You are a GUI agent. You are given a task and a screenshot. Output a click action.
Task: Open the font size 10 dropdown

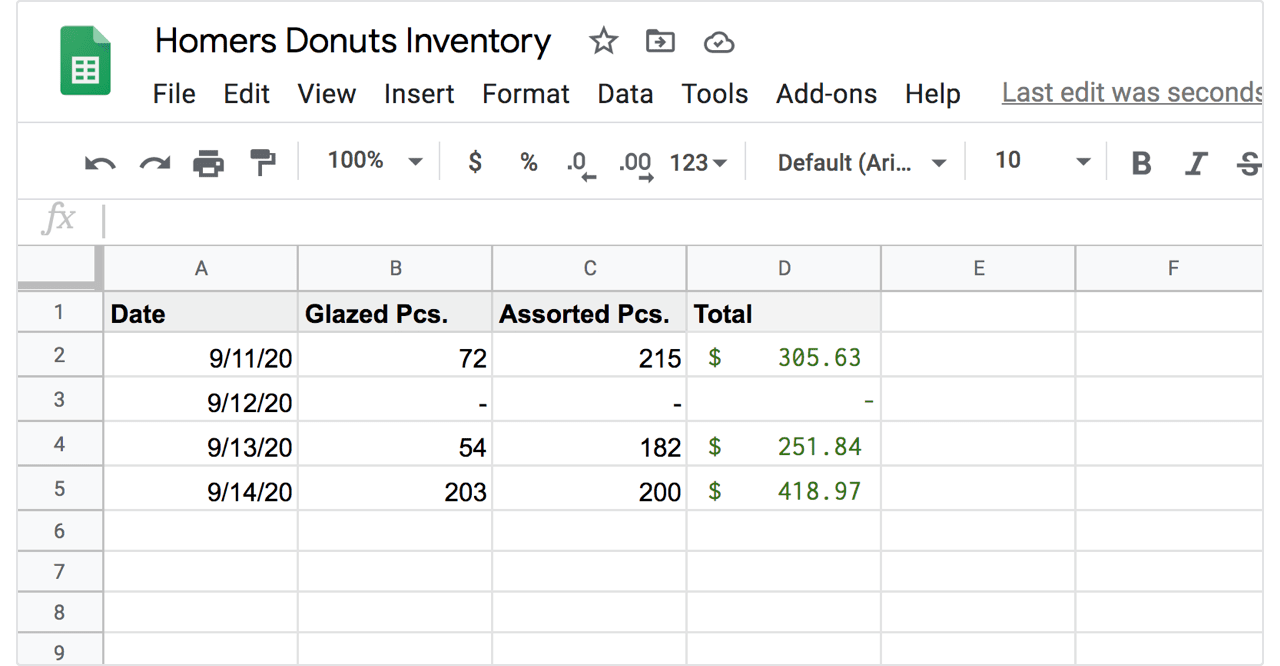coord(1042,161)
